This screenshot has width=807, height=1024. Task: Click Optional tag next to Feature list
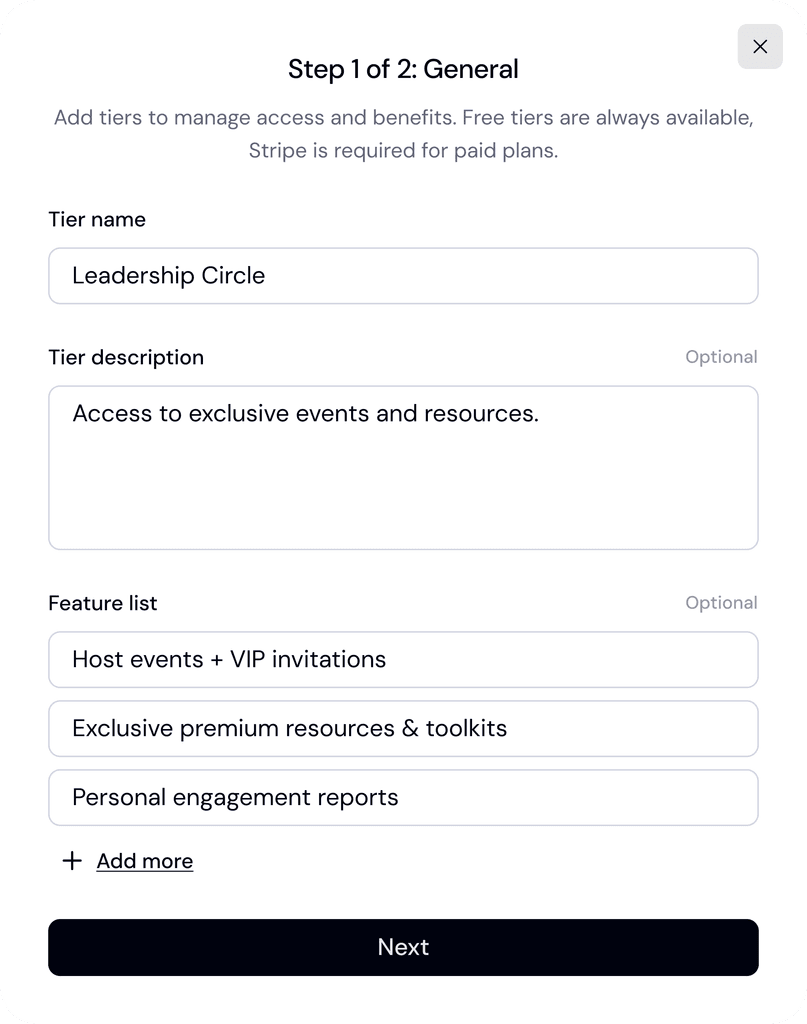tap(721, 603)
